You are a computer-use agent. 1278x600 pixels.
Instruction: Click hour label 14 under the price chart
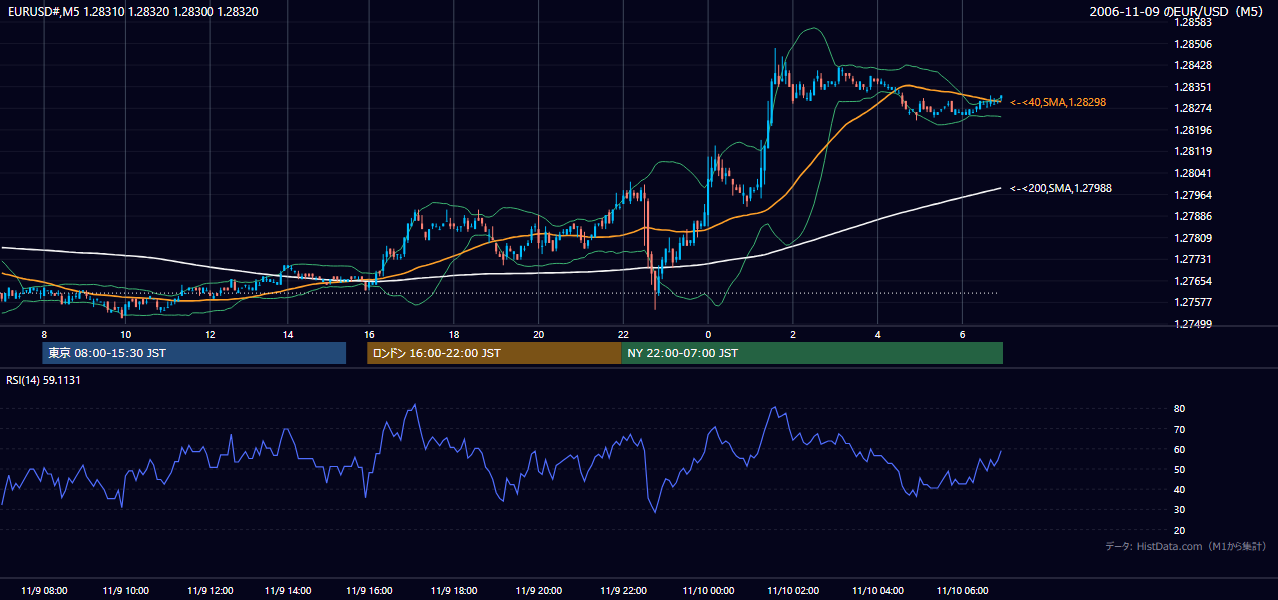click(287, 334)
